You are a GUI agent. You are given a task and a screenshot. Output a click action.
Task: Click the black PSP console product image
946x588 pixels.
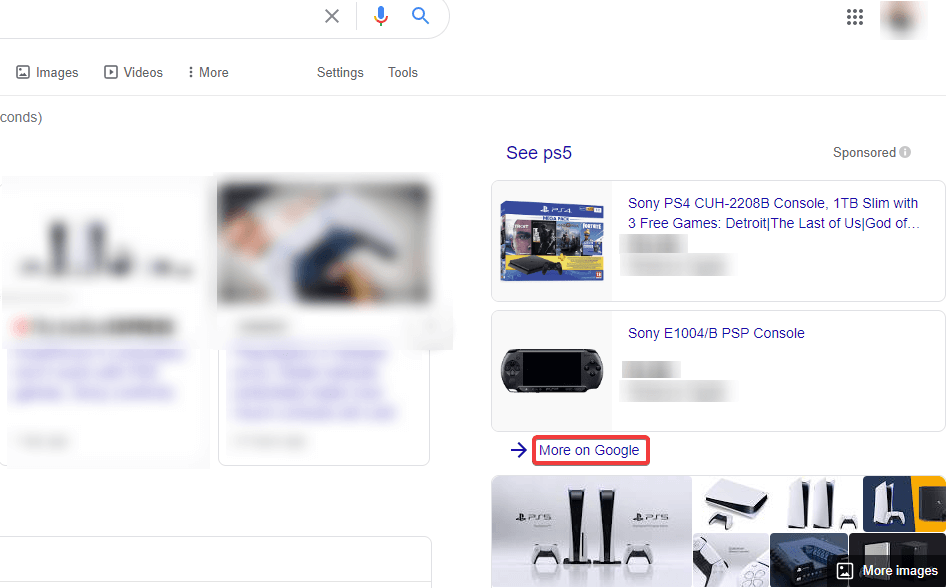click(552, 370)
